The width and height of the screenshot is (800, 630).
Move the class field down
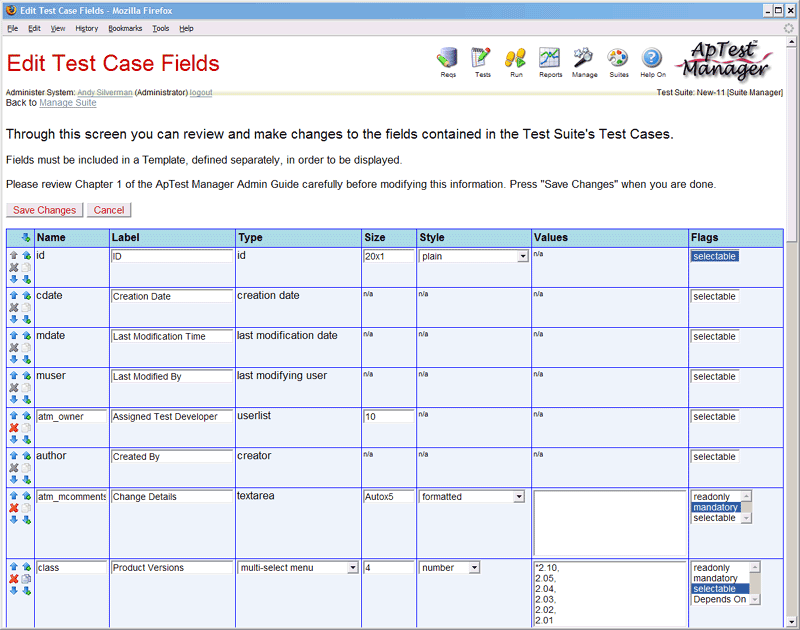(x=14, y=591)
